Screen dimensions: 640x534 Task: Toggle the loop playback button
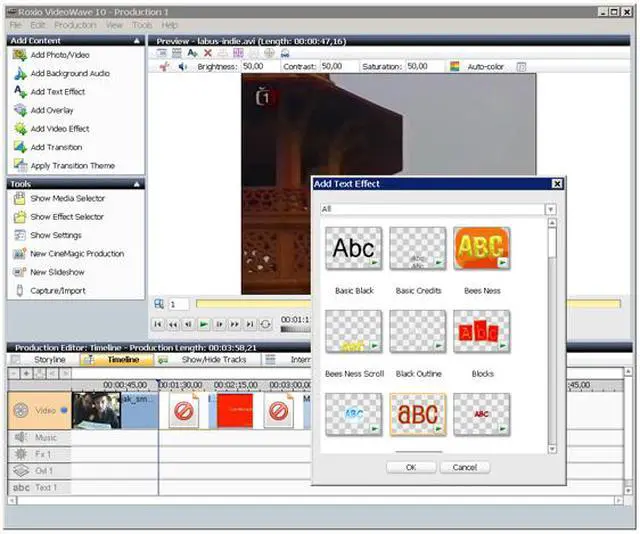(x=265, y=324)
